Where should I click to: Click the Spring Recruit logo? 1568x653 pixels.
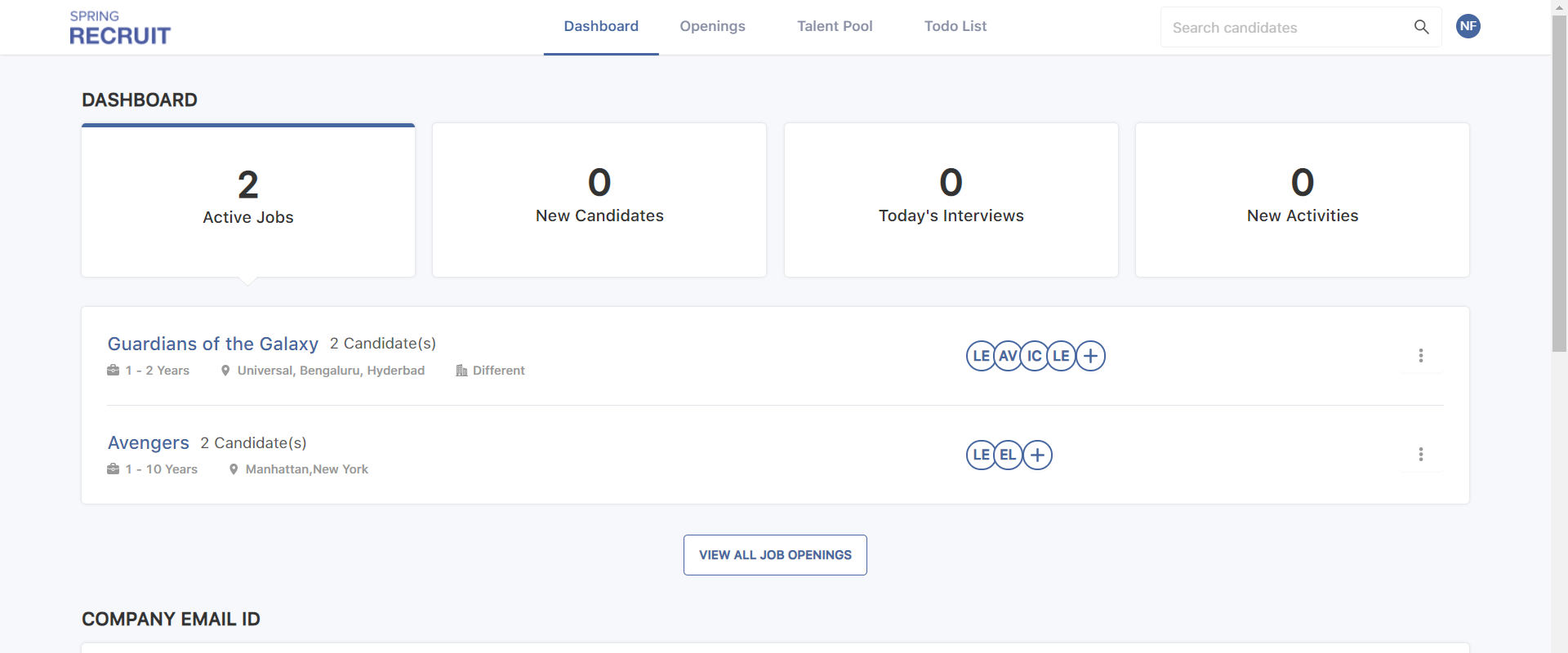pyautogui.click(x=120, y=28)
